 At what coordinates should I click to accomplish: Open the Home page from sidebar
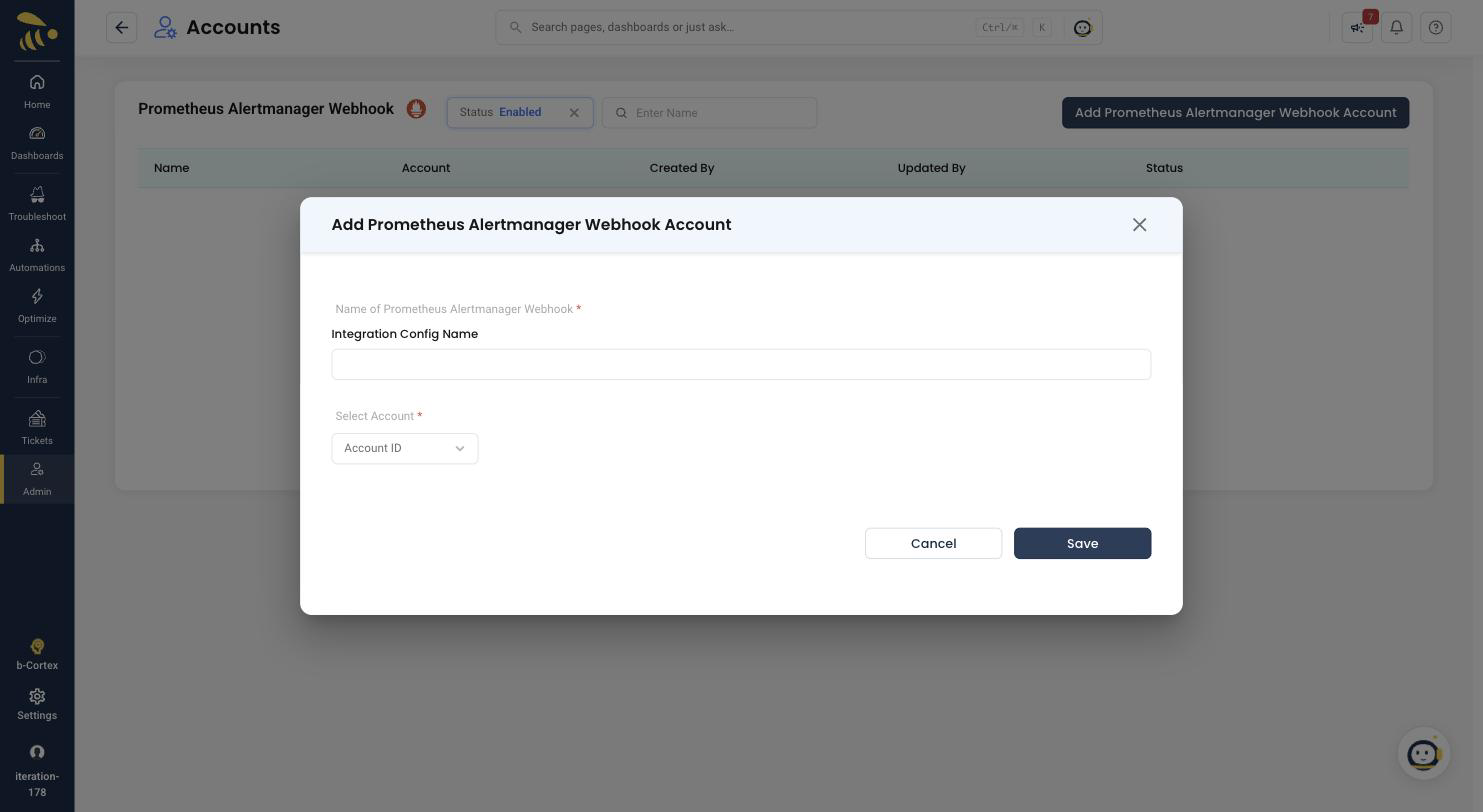[37, 91]
